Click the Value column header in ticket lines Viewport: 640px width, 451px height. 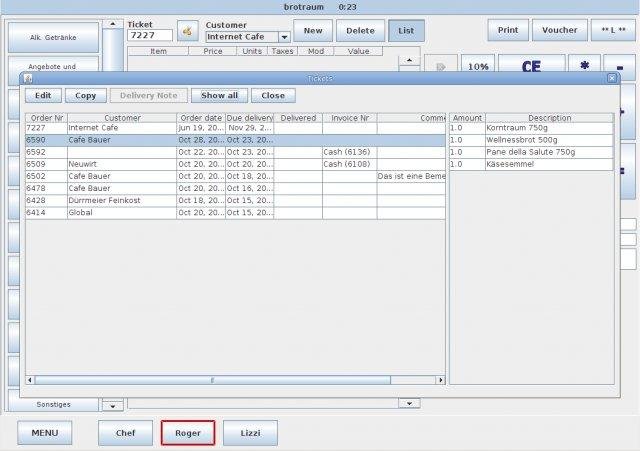click(x=358, y=51)
